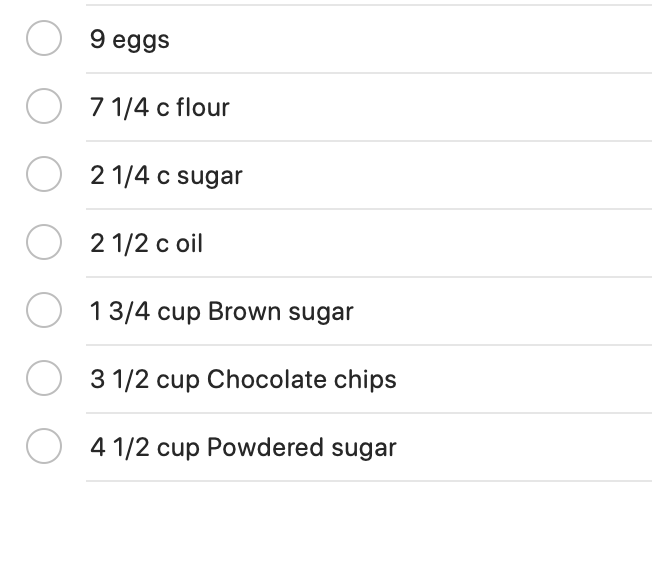This screenshot has width=652, height=576.
Task: Edit the '4 1/2 cup Powdered sugar' text
Action: pos(243,447)
